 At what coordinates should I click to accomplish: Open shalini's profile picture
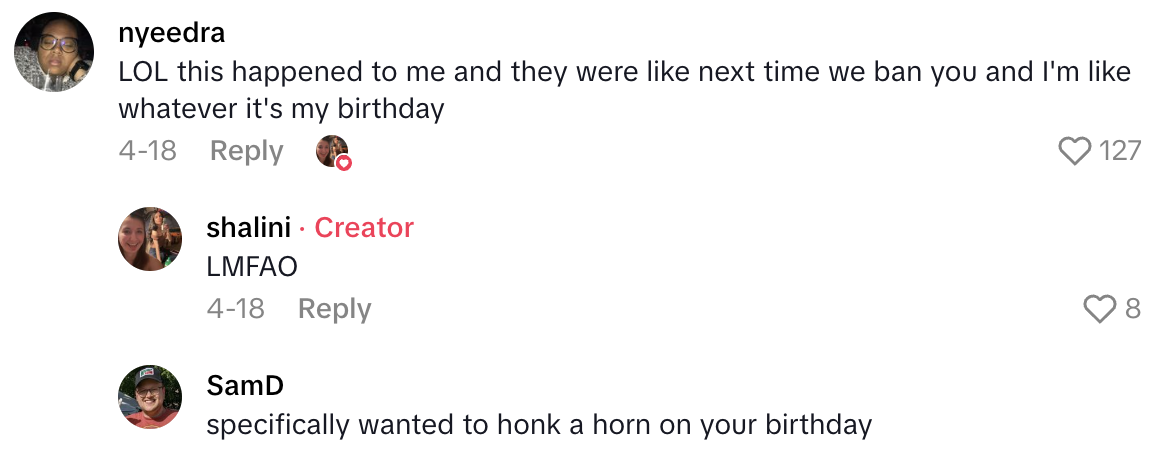tap(150, 239)
